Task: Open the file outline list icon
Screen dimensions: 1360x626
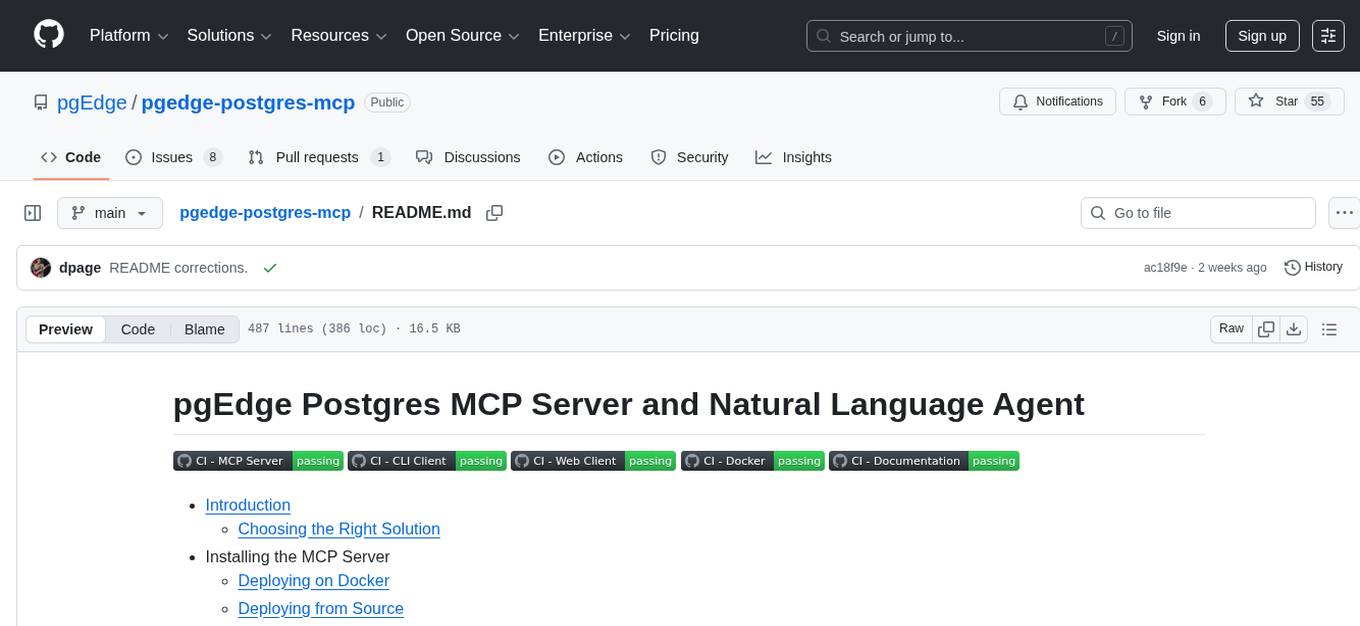Action: pos(1330,328)
